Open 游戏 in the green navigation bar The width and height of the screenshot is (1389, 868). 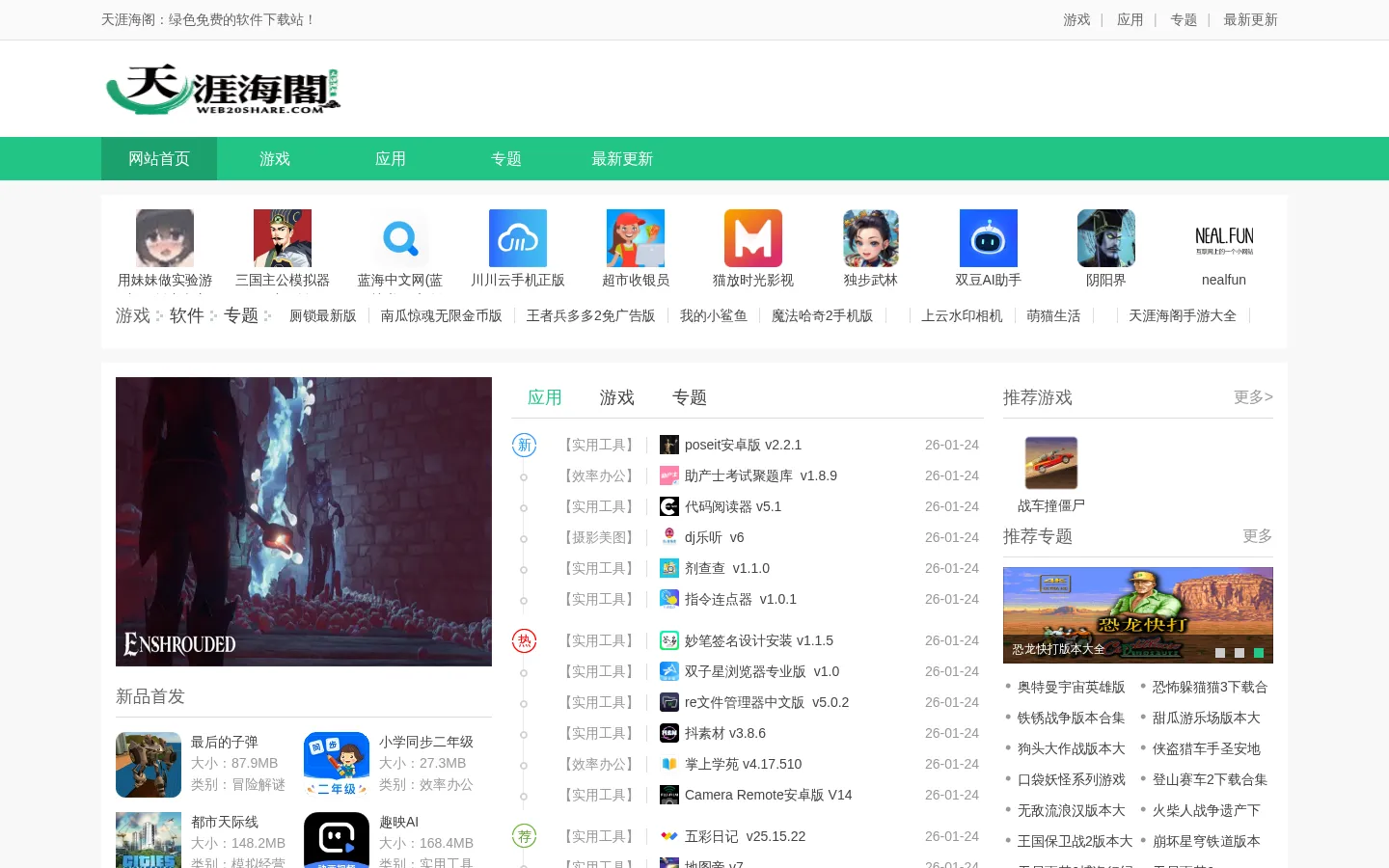[275, 159]
